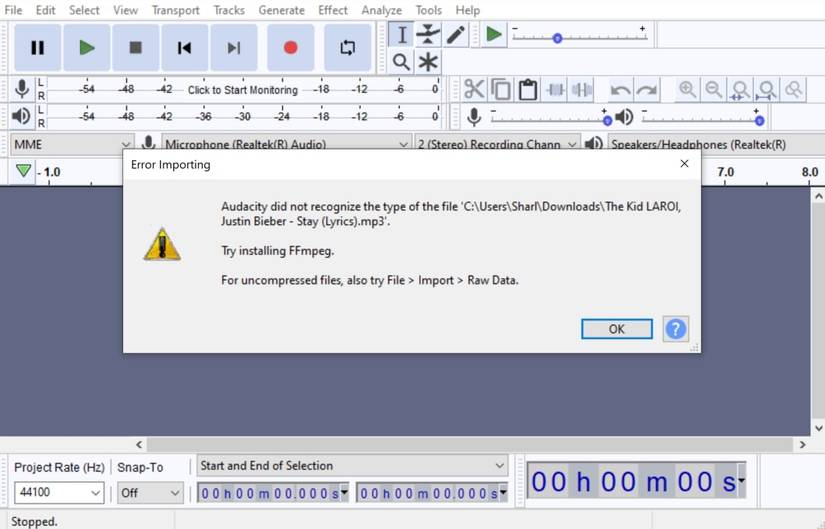825x529 pixels.
Task: Open the Snap-To Off dropdown
Action: pyautogui.click(x=150, y=493)
